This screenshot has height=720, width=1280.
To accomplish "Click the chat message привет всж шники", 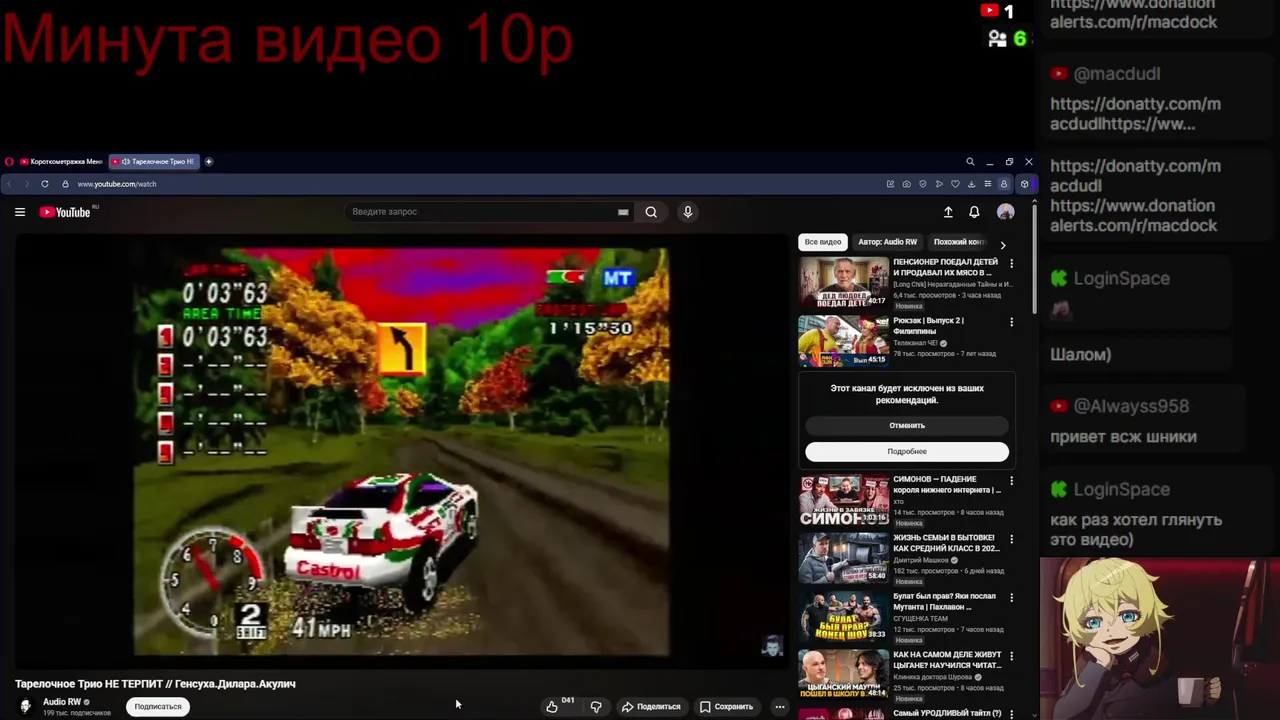I will [x=1123, y=437].
